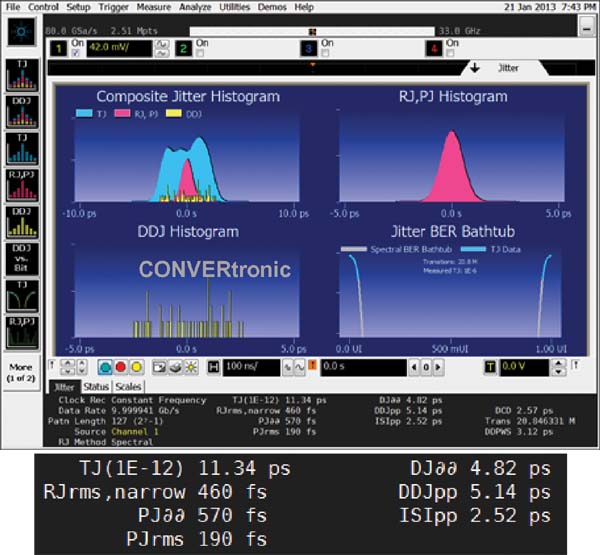
Task: Open the DDJ vs. Bit sidebar icon
Action: tap(22, 259)
